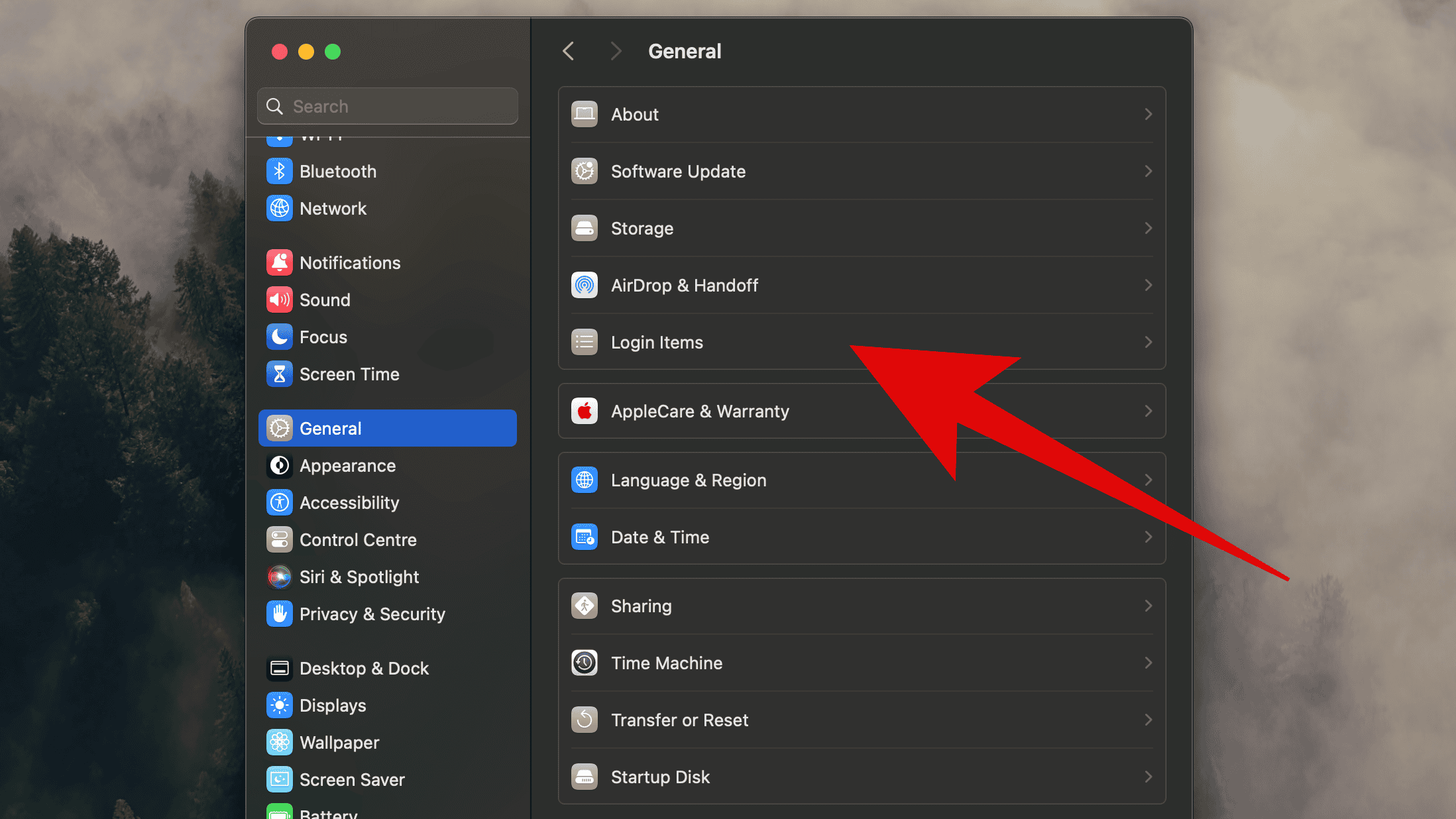The width and height of the screenshot is (1456, 819).
Task: Click the Bluetooth icon in sidebar
Action: click(x=279, y=172)
